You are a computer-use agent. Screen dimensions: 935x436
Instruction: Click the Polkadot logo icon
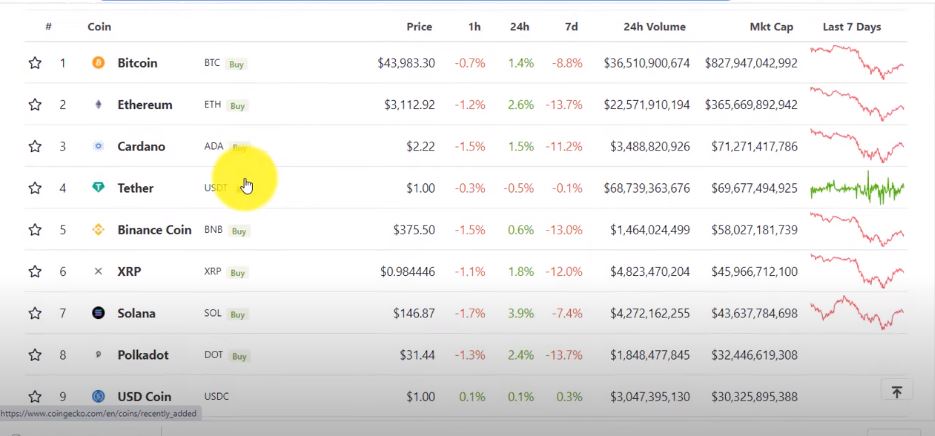98,355
